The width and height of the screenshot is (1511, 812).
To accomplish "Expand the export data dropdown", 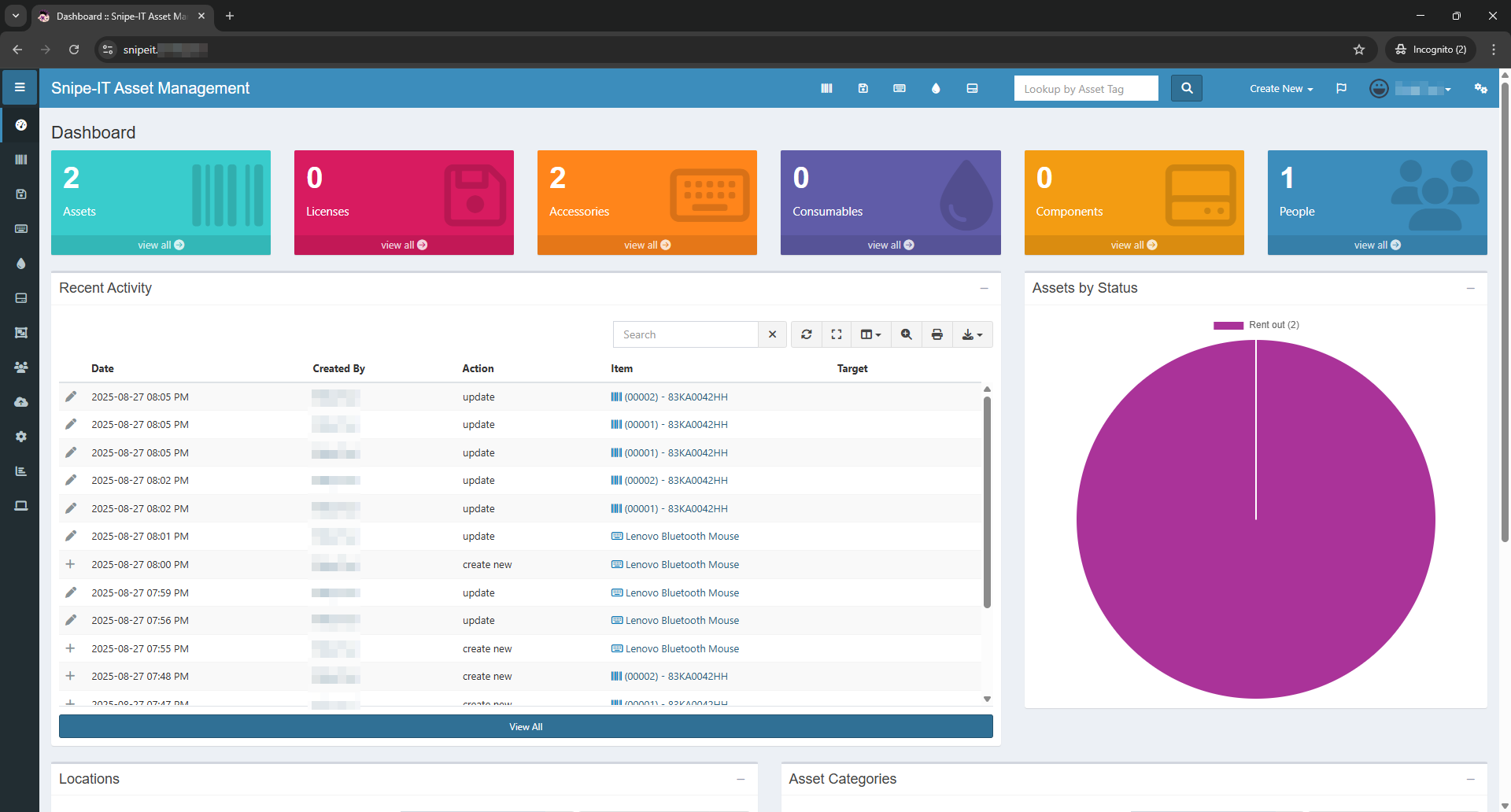I will (x=972, y=334).
